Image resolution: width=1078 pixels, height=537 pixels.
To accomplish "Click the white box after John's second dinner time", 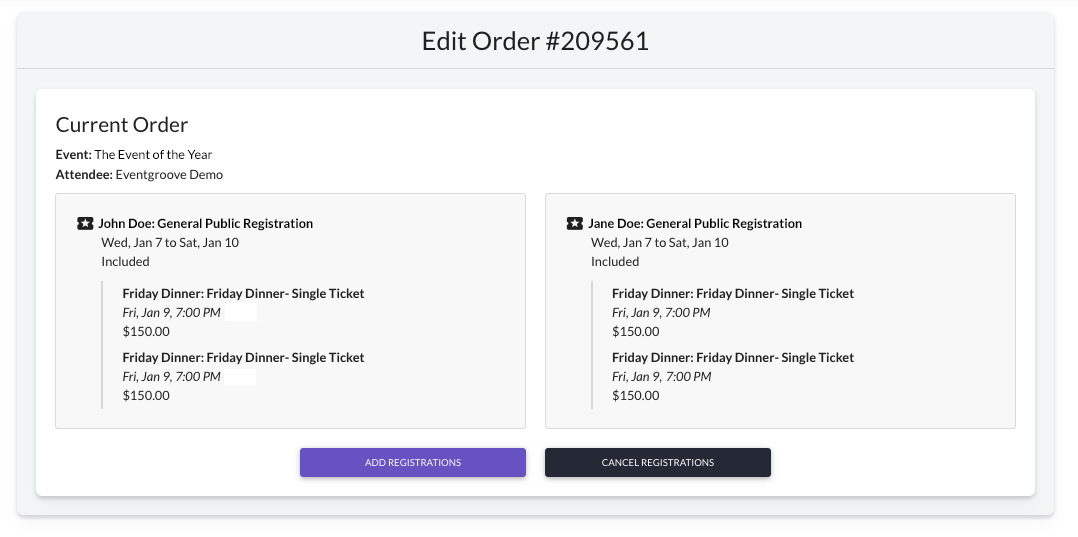I will coord(240,377).
